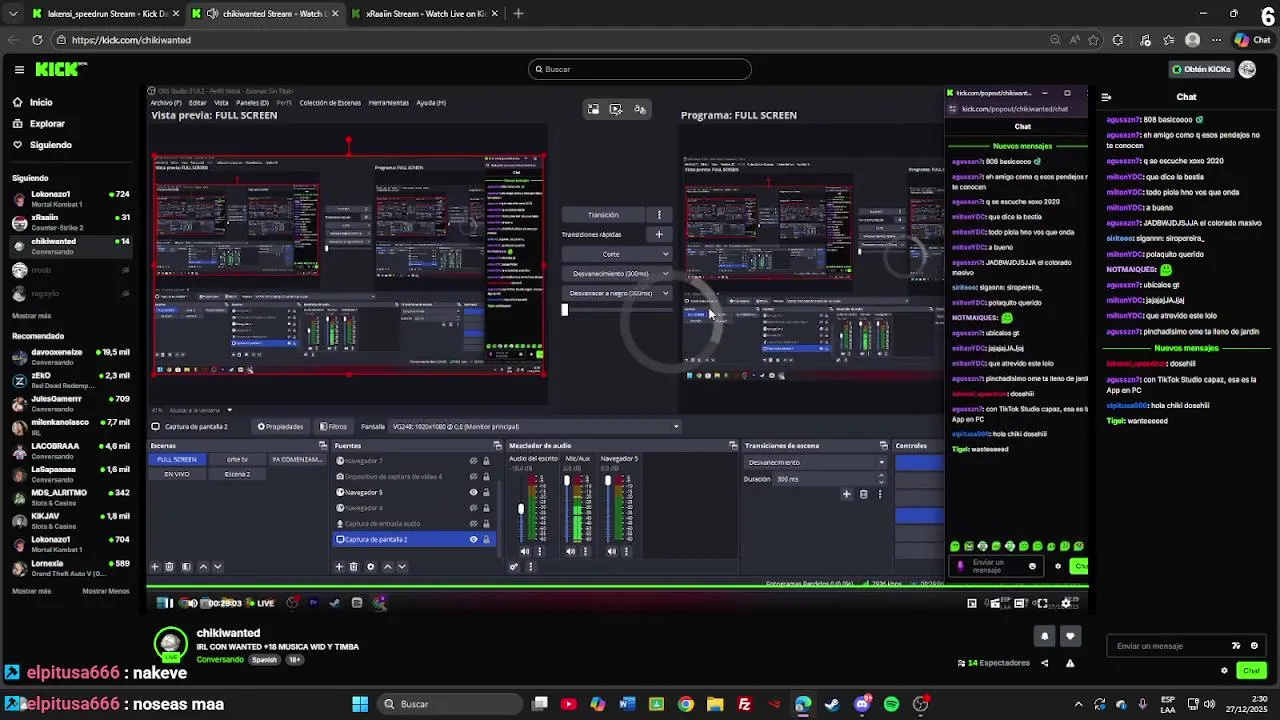
Task: Open followed channel Lokonazo1
Action: [70, 198]
